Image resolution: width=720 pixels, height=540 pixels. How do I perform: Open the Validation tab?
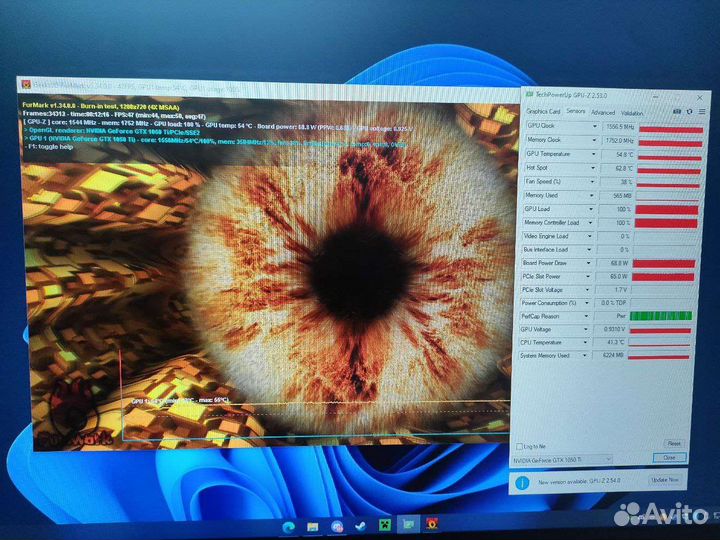pos(632,113)
